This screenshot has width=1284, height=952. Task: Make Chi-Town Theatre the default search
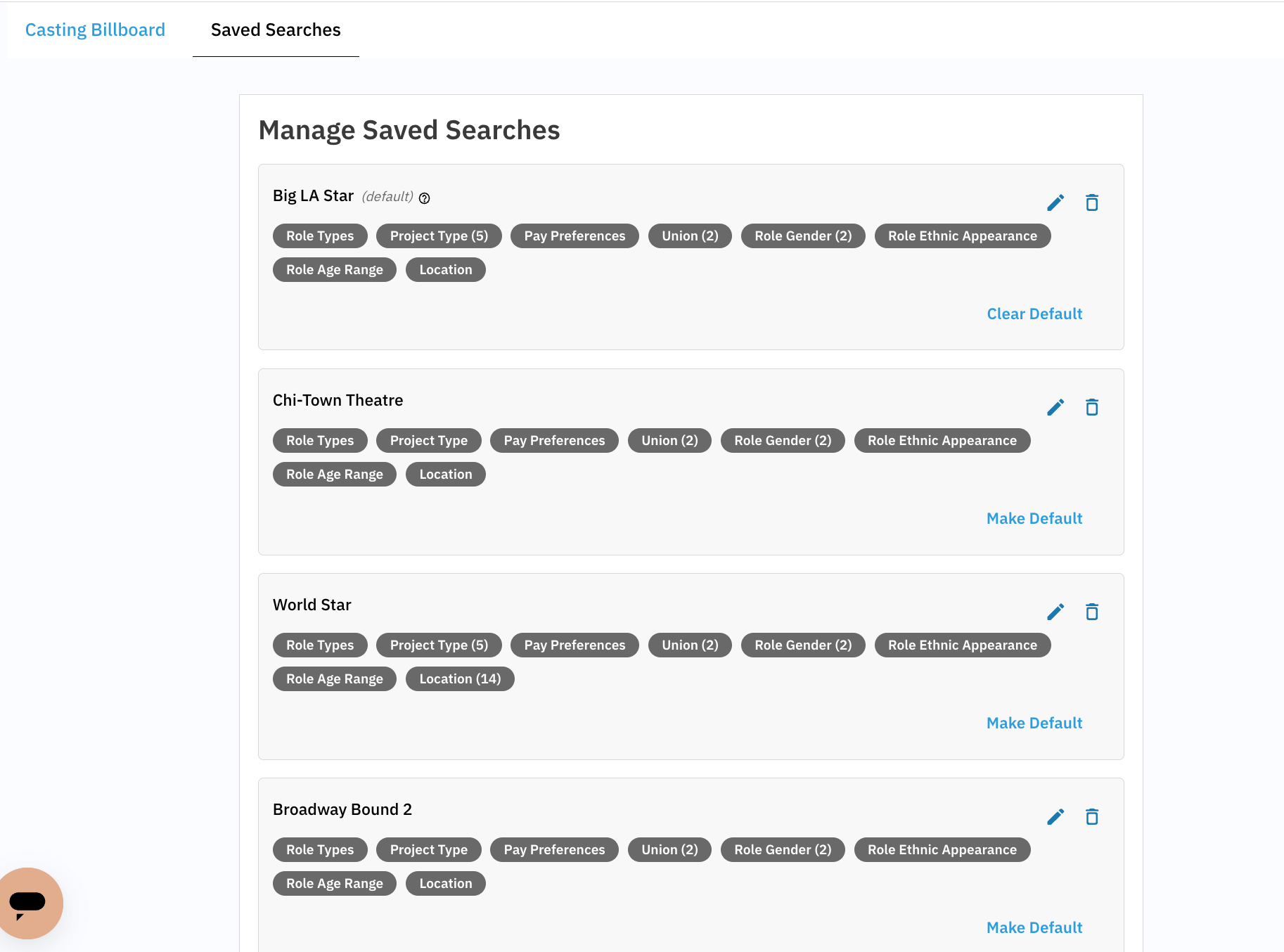pos(1034,518)
